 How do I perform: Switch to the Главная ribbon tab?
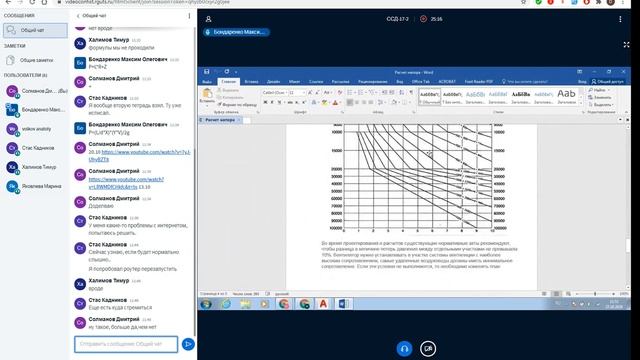[229, 82]
